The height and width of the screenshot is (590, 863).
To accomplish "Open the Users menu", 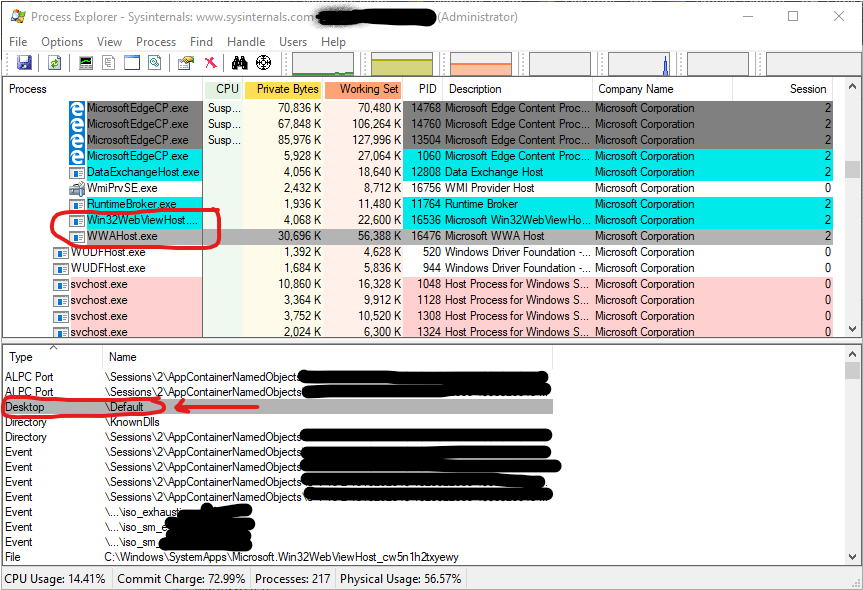I will pyautogui.click(x=293, y=42).
